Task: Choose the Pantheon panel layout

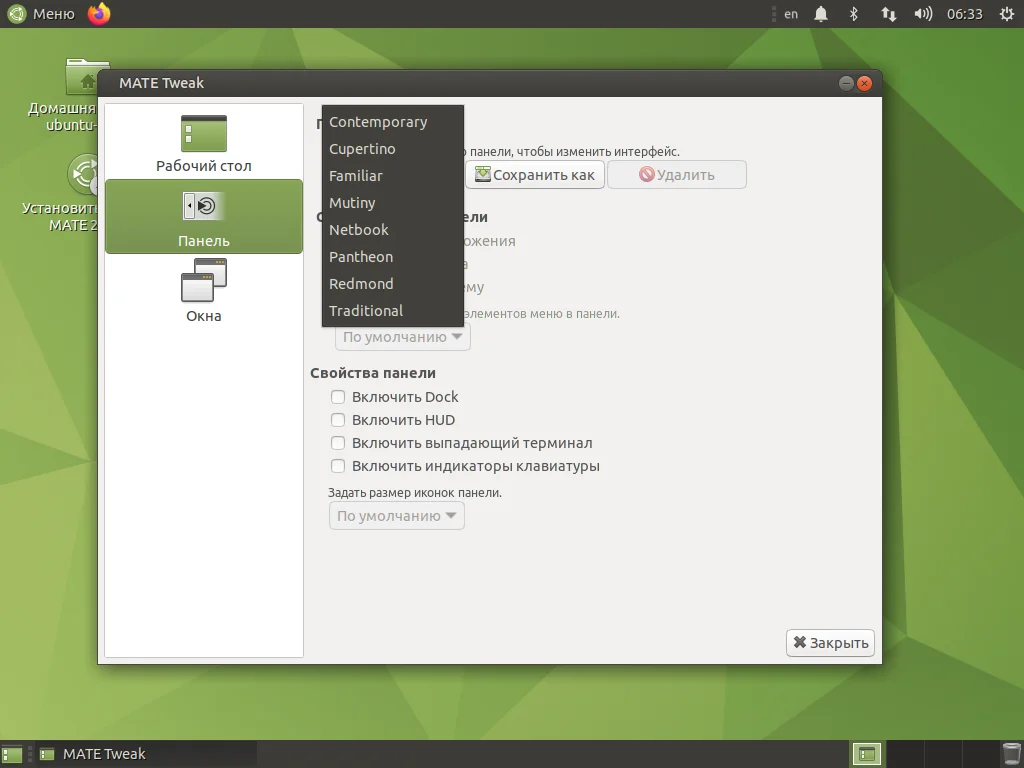Action: coord(392,257)
